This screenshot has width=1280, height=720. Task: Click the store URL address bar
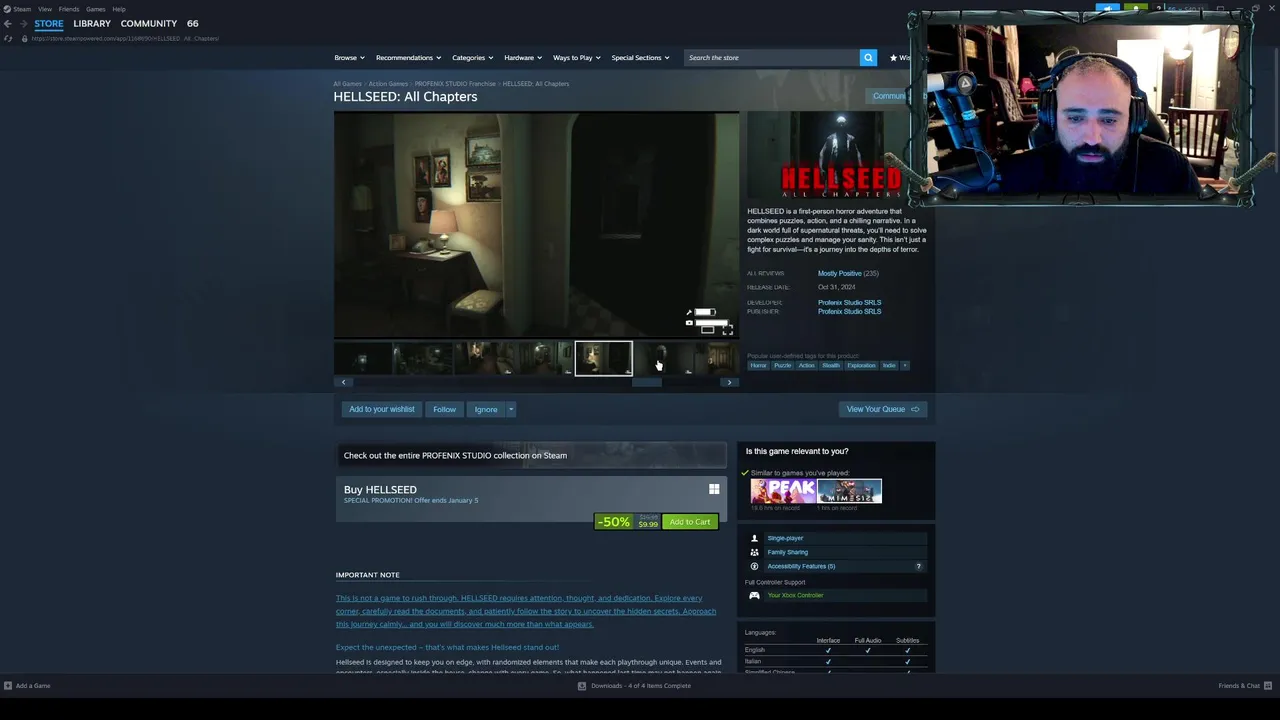(x=125, y=38)
